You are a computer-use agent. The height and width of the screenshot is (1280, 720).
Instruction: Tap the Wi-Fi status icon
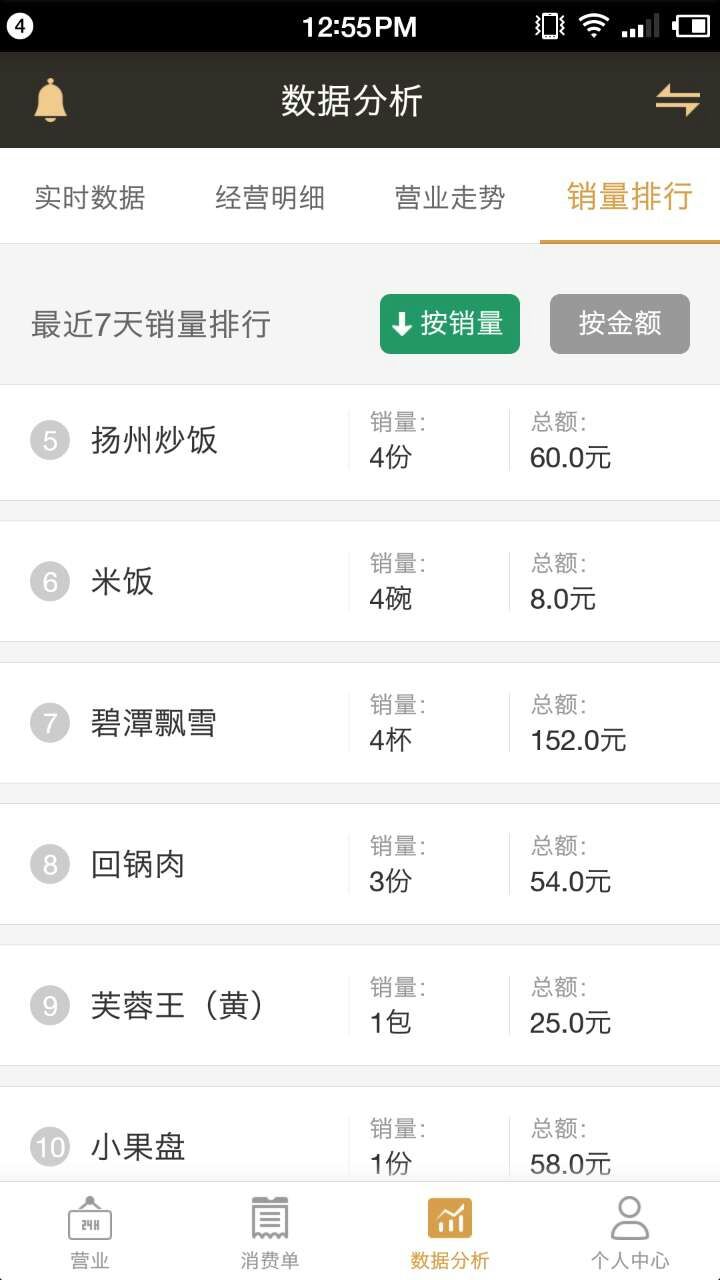pyautogui.click(x=594, y=26)
